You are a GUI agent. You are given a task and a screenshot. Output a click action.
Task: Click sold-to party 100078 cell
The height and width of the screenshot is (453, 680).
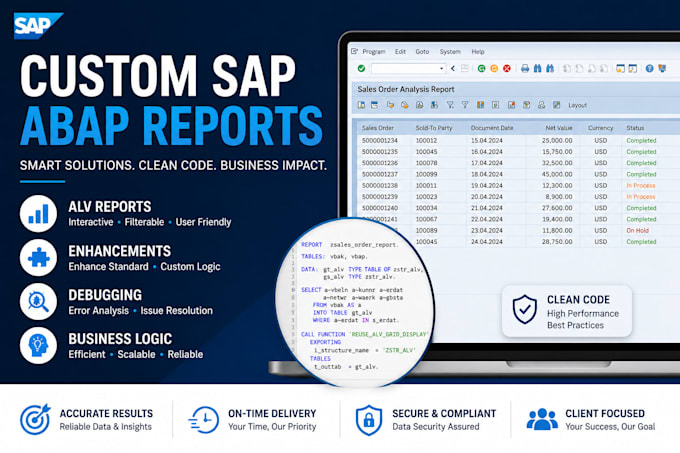point(426,163)
